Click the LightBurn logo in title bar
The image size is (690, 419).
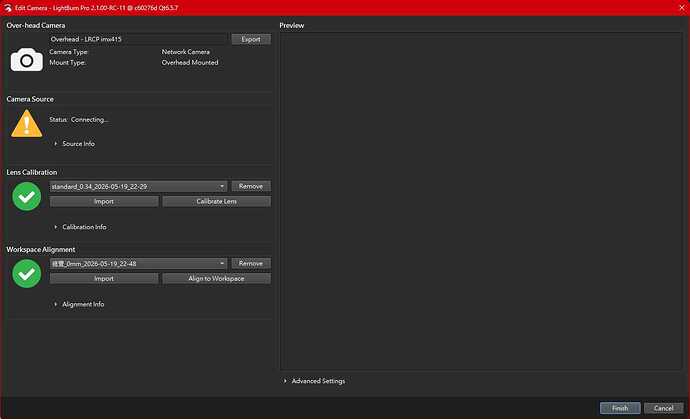click(x=7, y=7)
